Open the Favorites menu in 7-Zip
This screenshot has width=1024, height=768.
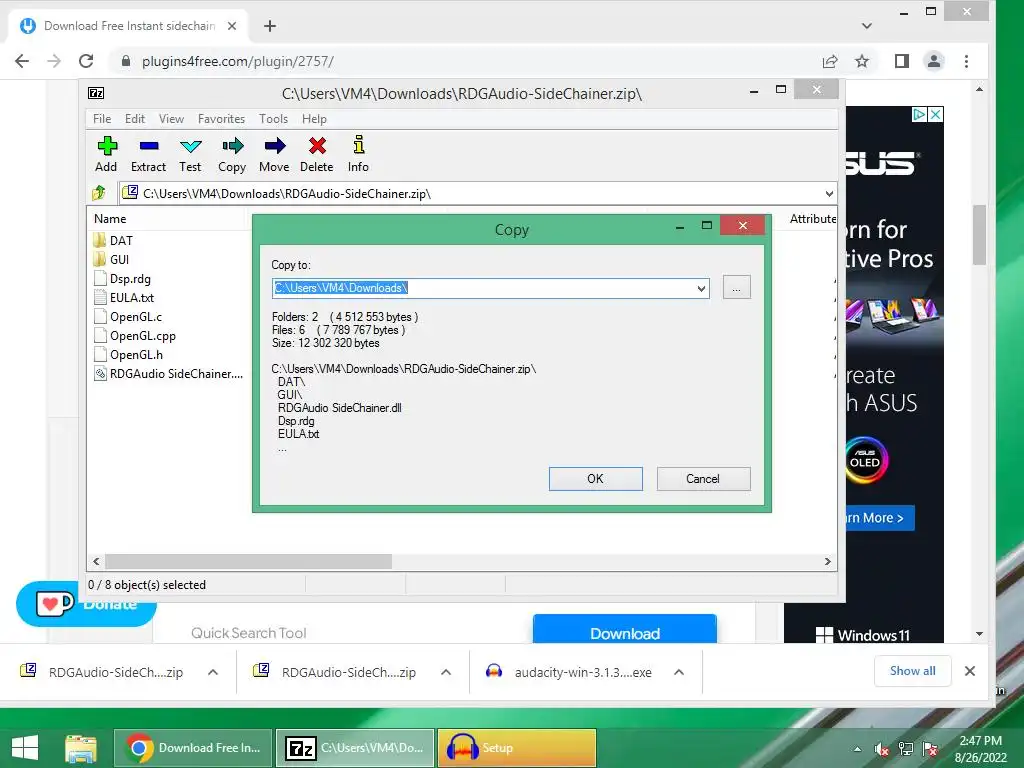click(221, 119)
